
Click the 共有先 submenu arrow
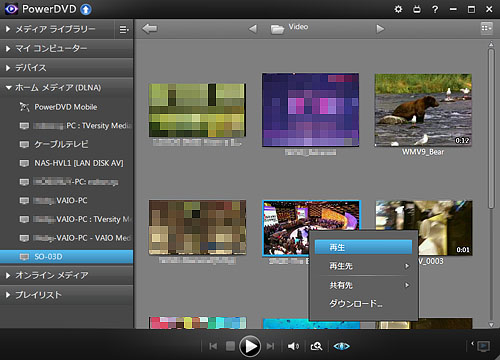click(x=407, y=285)
